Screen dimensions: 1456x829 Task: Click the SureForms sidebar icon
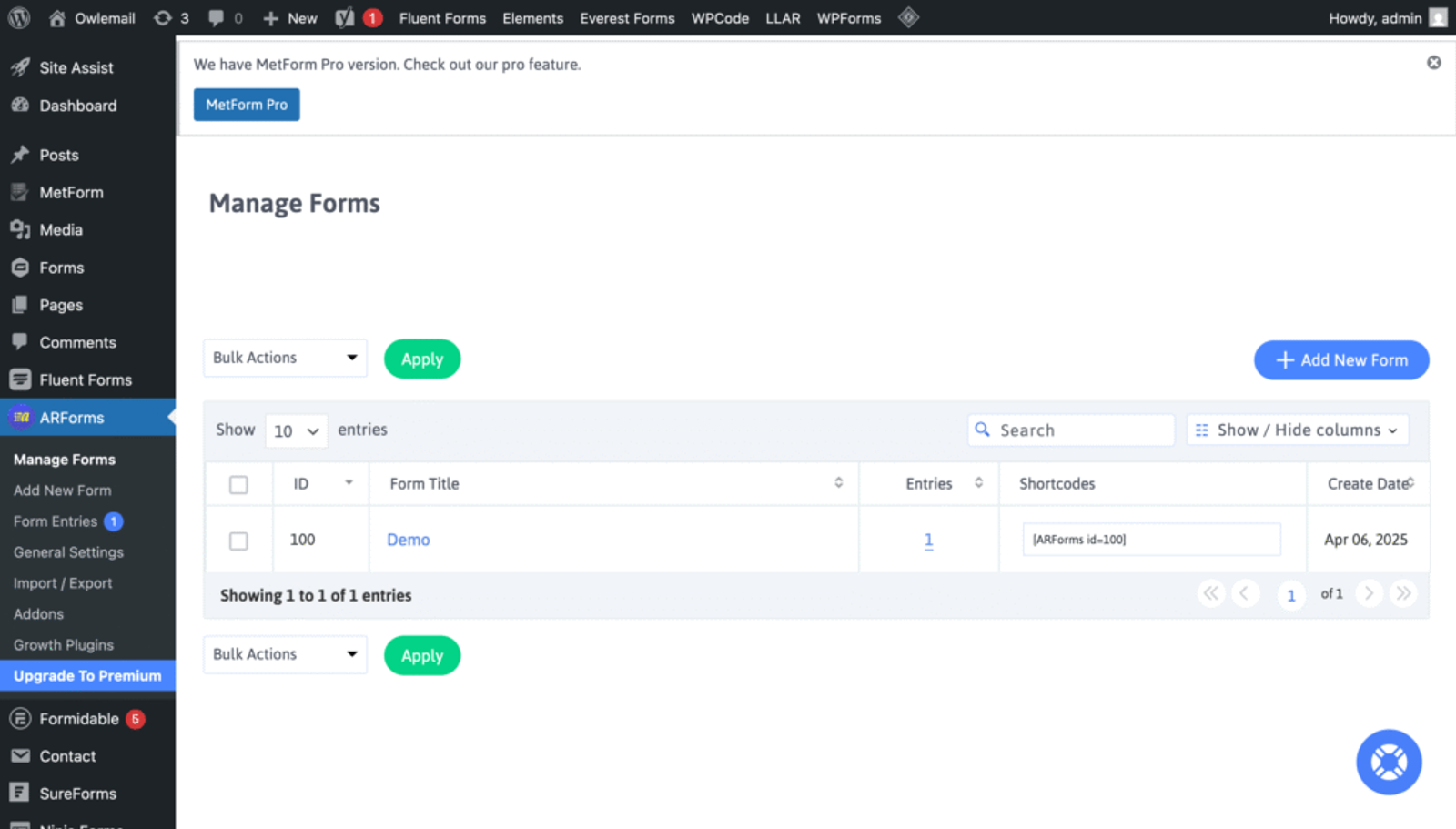[x=20, y=794]
